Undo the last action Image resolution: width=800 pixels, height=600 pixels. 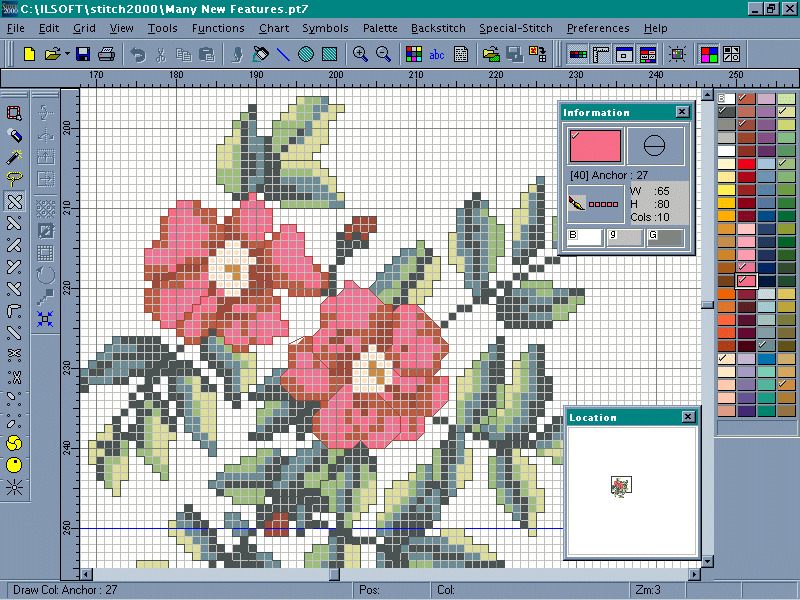click(138, 54)
